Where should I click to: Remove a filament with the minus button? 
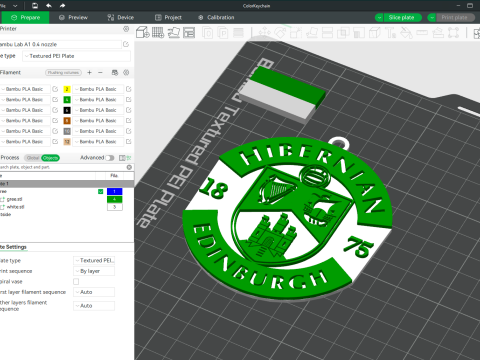[x=100, y=72]
